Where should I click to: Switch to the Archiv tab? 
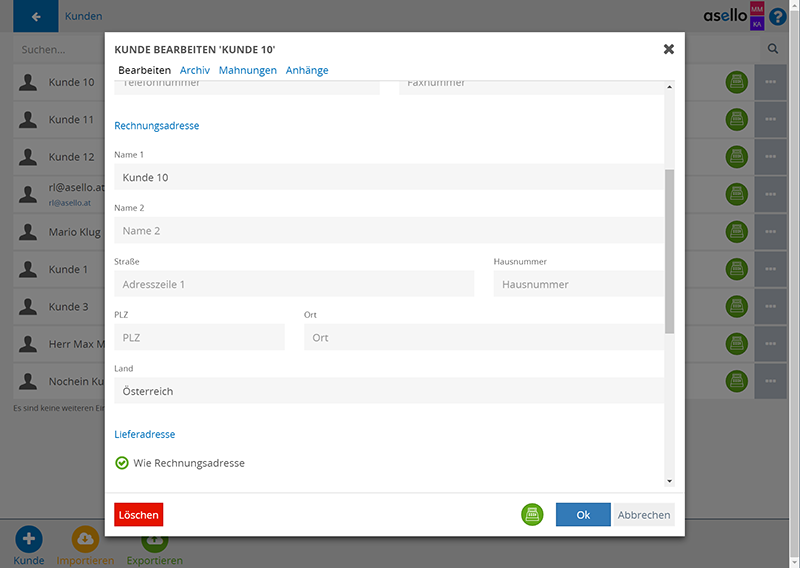195,71
